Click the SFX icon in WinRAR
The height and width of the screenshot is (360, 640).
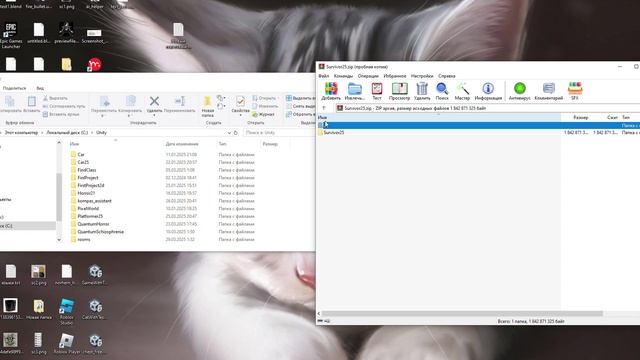pos(575,91)
